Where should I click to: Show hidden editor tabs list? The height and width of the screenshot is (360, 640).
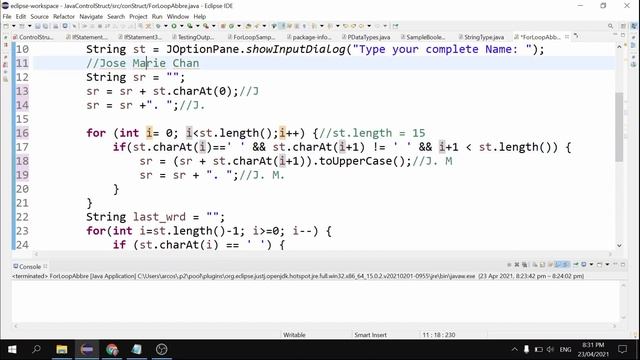click(576, 36)
